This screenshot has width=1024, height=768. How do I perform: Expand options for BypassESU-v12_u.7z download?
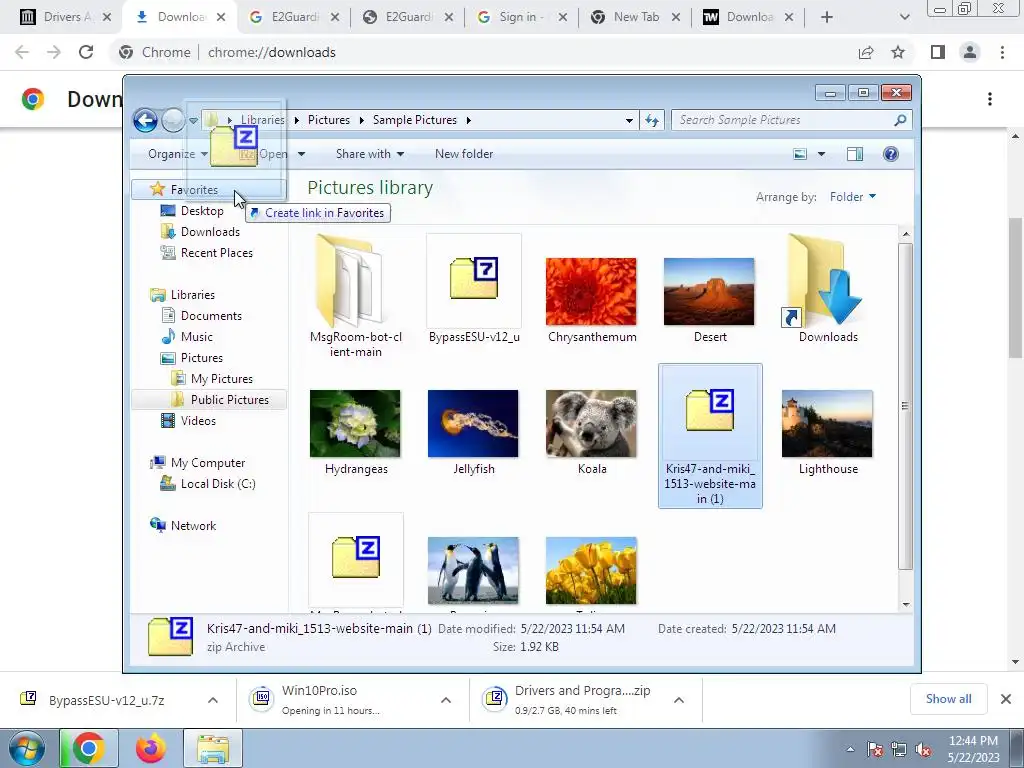(213, 700)
